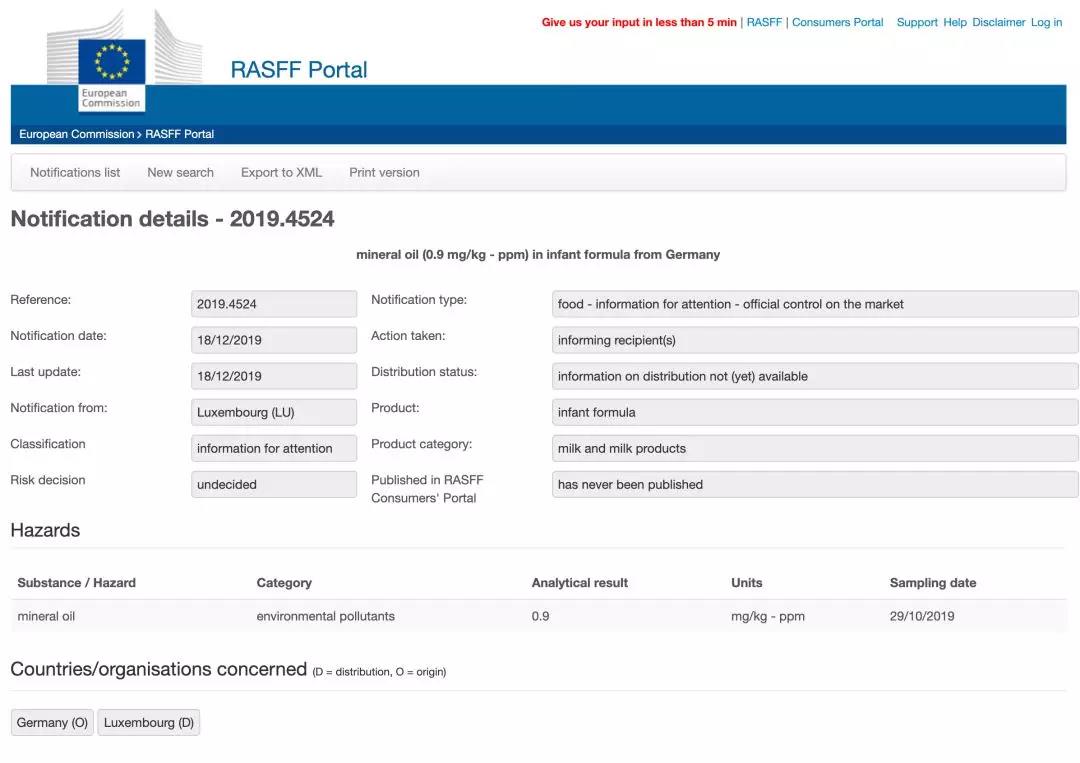Image resolution: width=1080 pixels, height=763 pixels.
Task: Click the Distribution status field
Action: point(815,376)
